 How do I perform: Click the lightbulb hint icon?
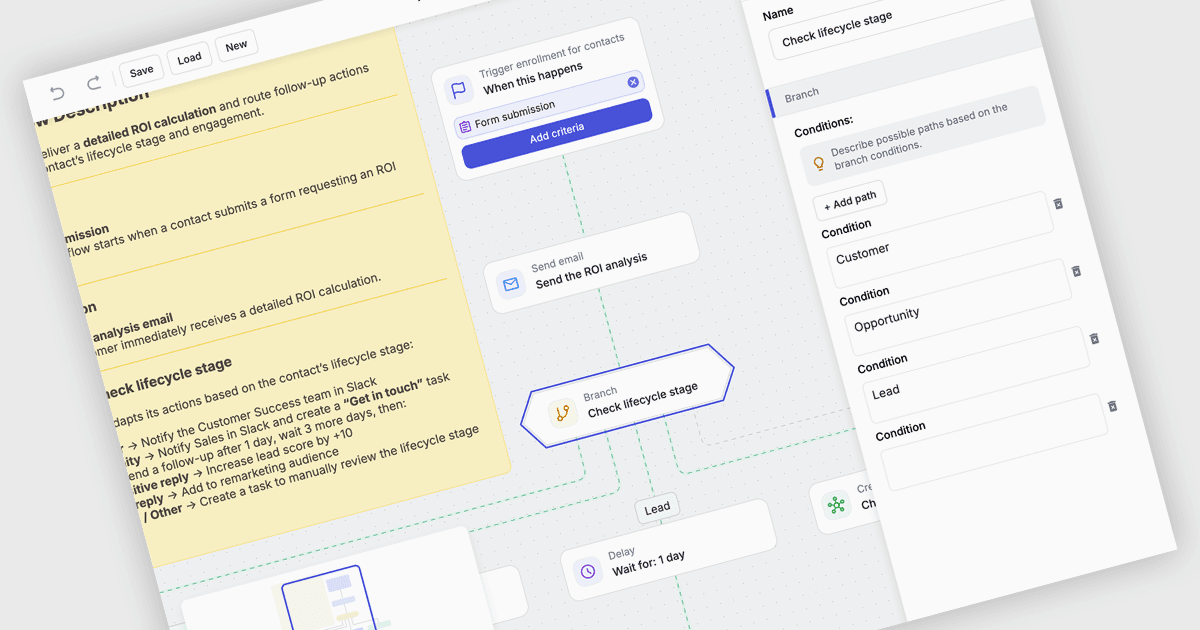[818, 163]
